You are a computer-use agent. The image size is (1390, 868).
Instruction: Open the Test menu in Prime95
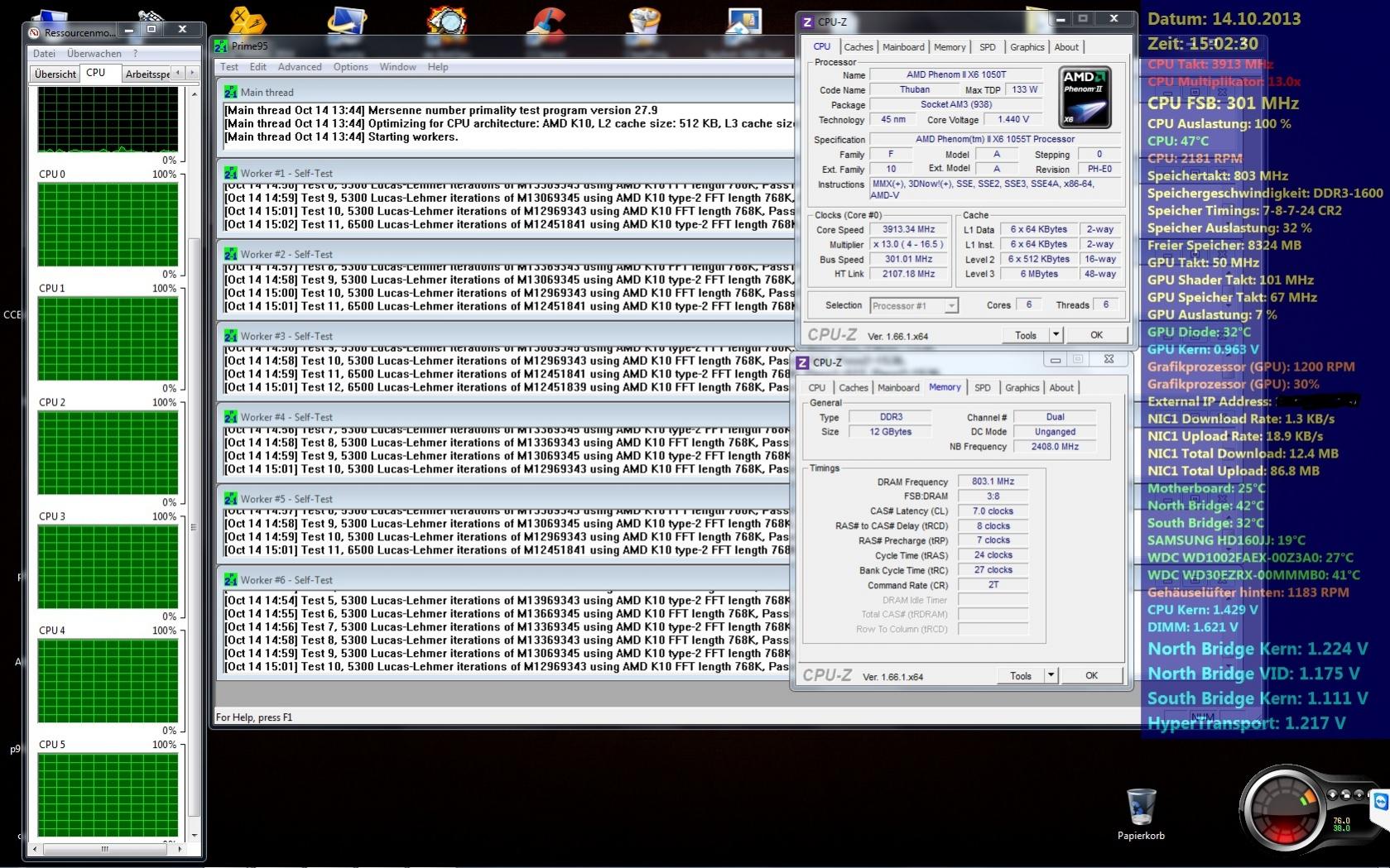click(229, 67)
